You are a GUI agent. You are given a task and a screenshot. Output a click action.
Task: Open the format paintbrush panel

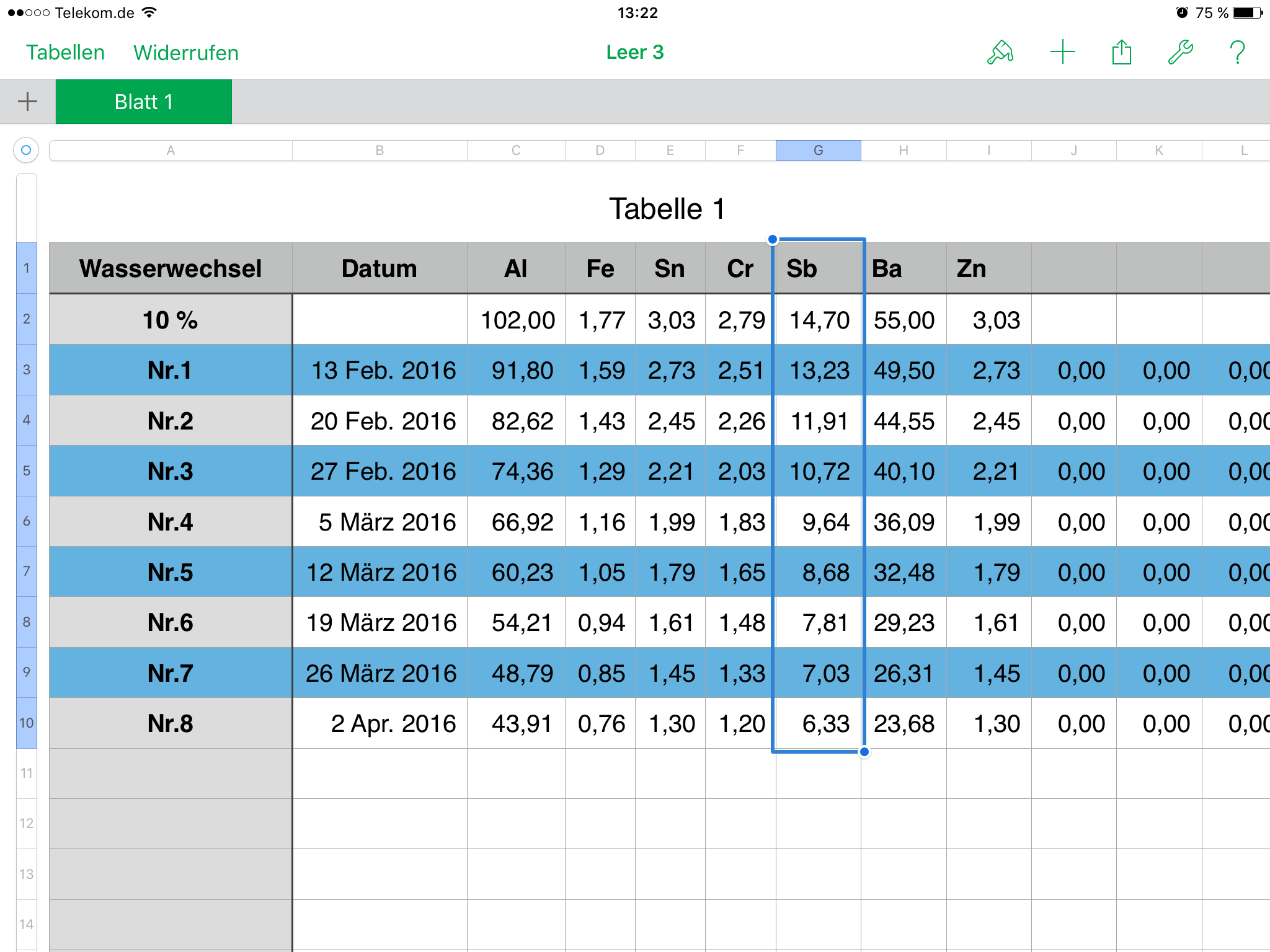click(x=1000, y=53)
